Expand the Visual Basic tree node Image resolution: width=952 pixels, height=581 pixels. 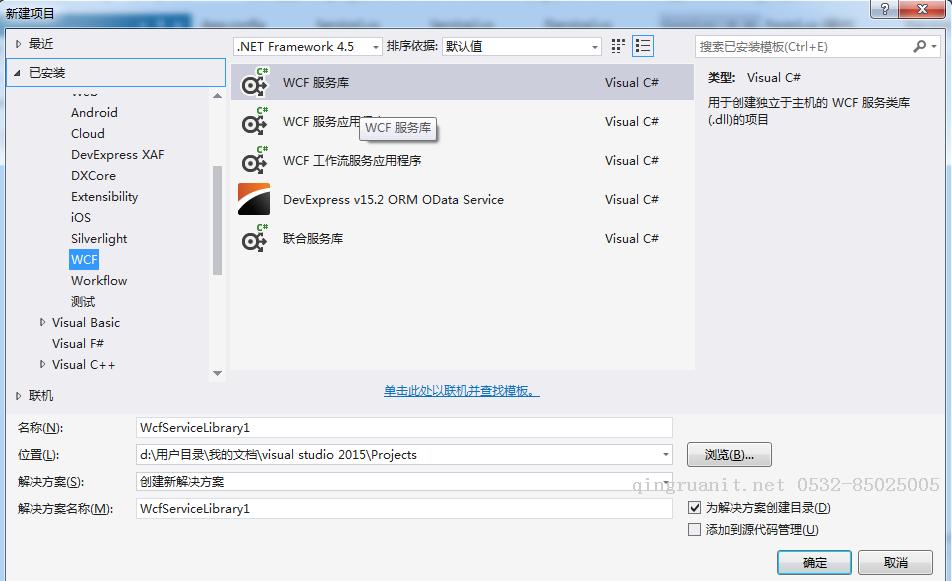[42, 322]
